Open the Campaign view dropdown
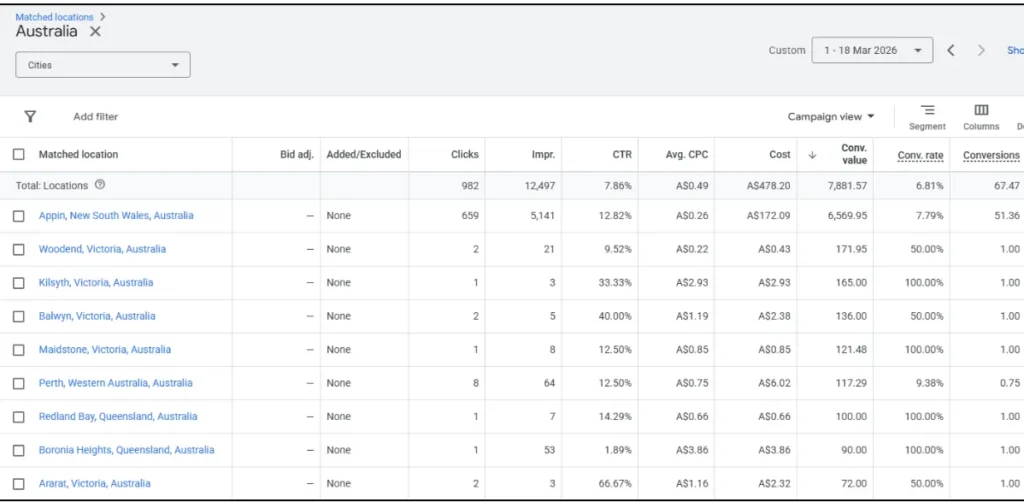 tap(831, 117)
